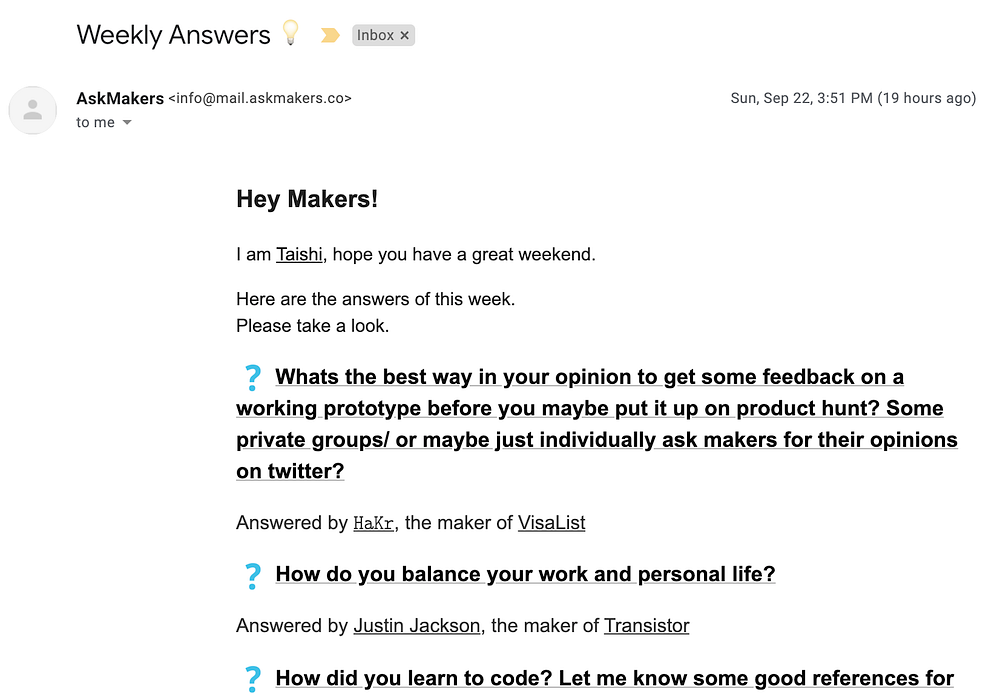Open the HaKr profile link
Viewport: 1000px width, 694px height.
(373, 522)
